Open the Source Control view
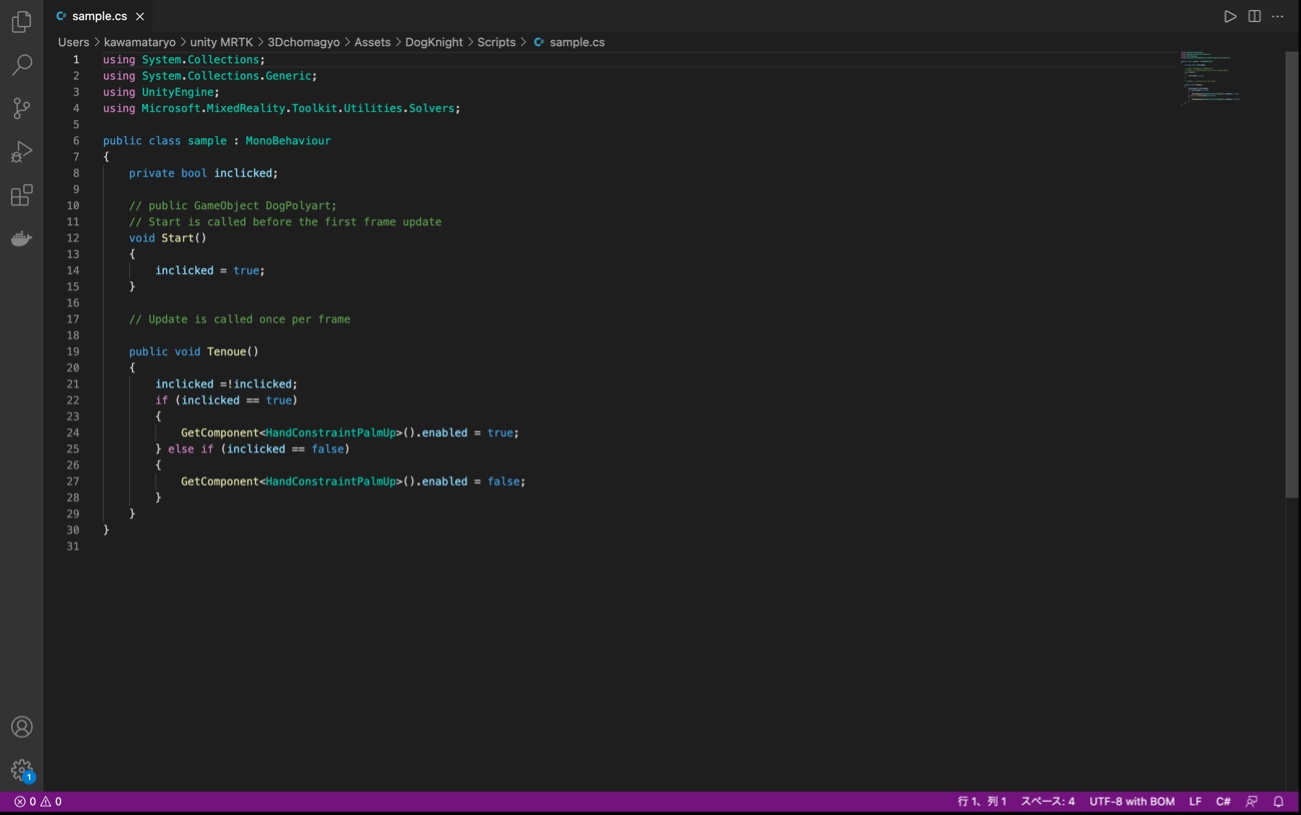The height and width of the screenshot is (815, 1301). pyautogui.click(x=21, y=108)
